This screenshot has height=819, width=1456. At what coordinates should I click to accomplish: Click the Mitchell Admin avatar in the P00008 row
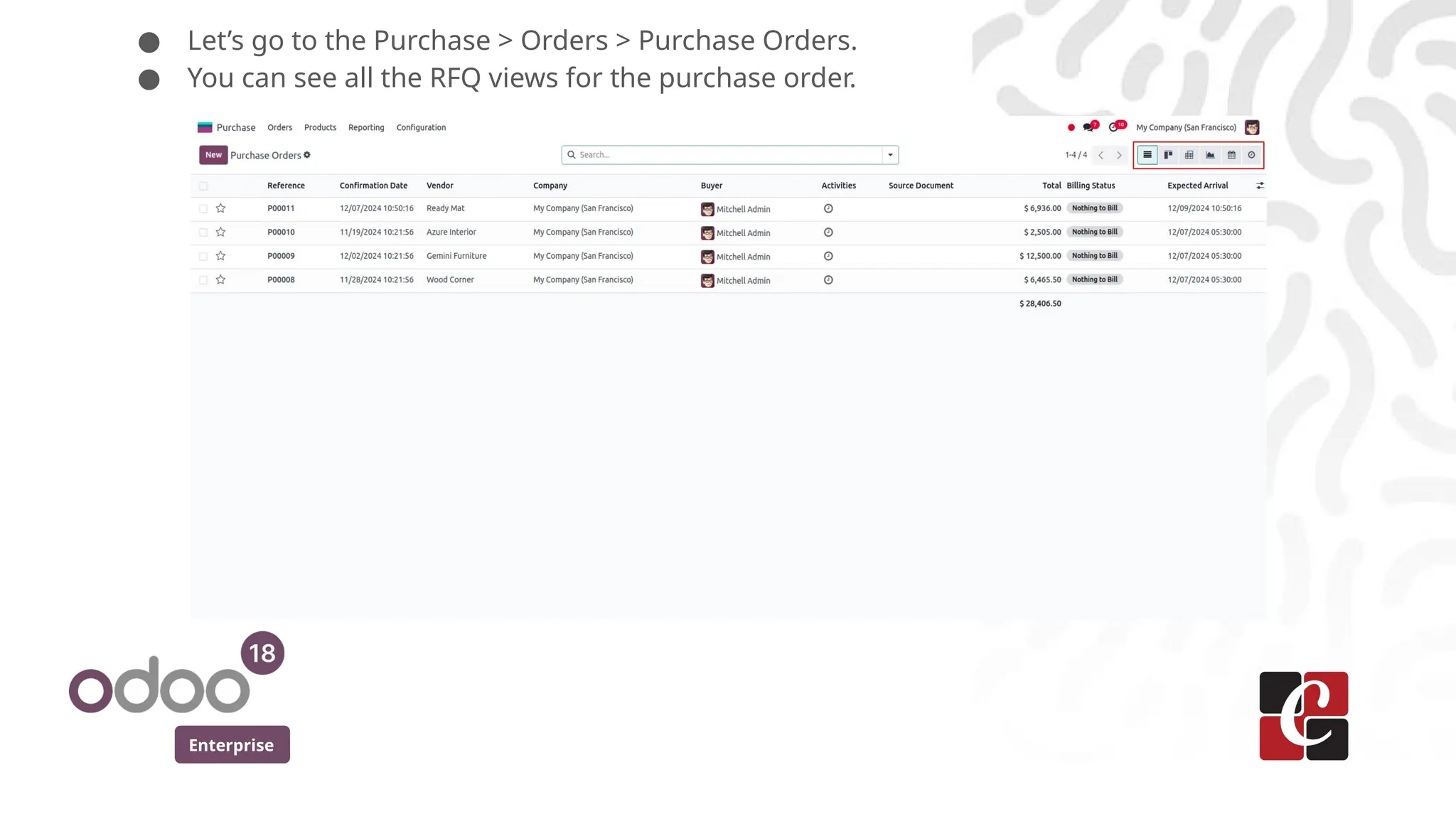[x=707, y=281]
